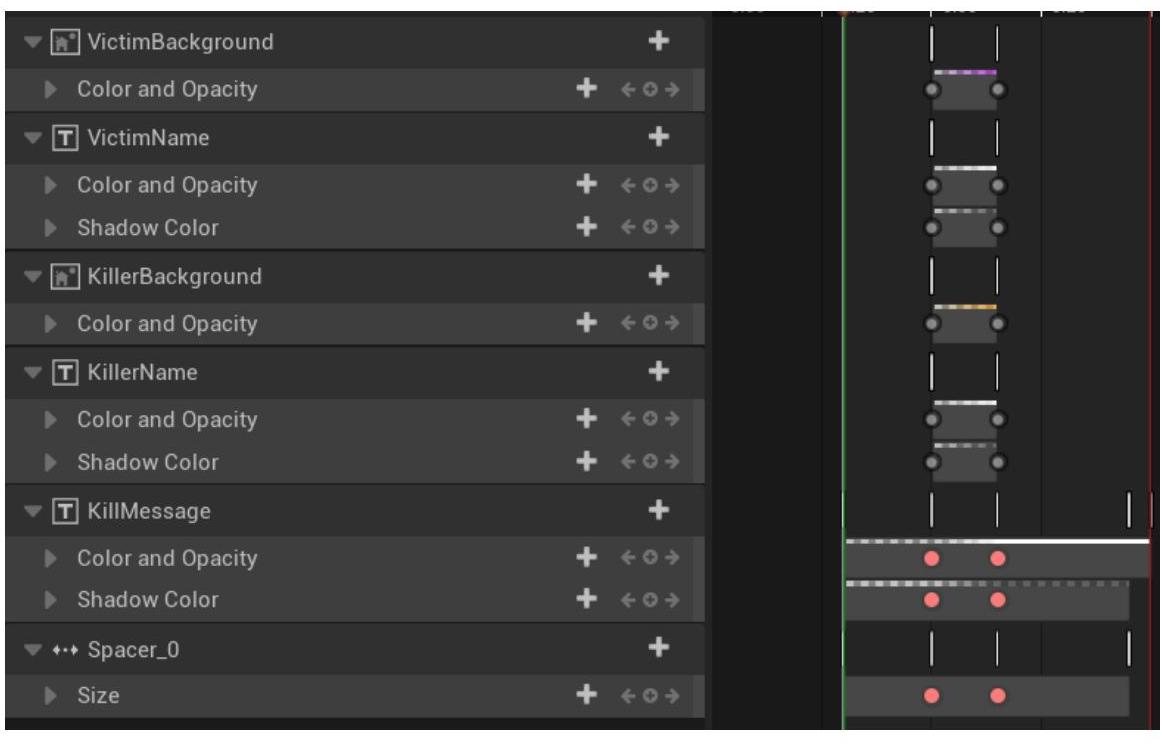The height and width of the screenshot is (744, 1162).
Task: Expand Color and Opacity under KillMessage
Action: [x=52, y=558]
